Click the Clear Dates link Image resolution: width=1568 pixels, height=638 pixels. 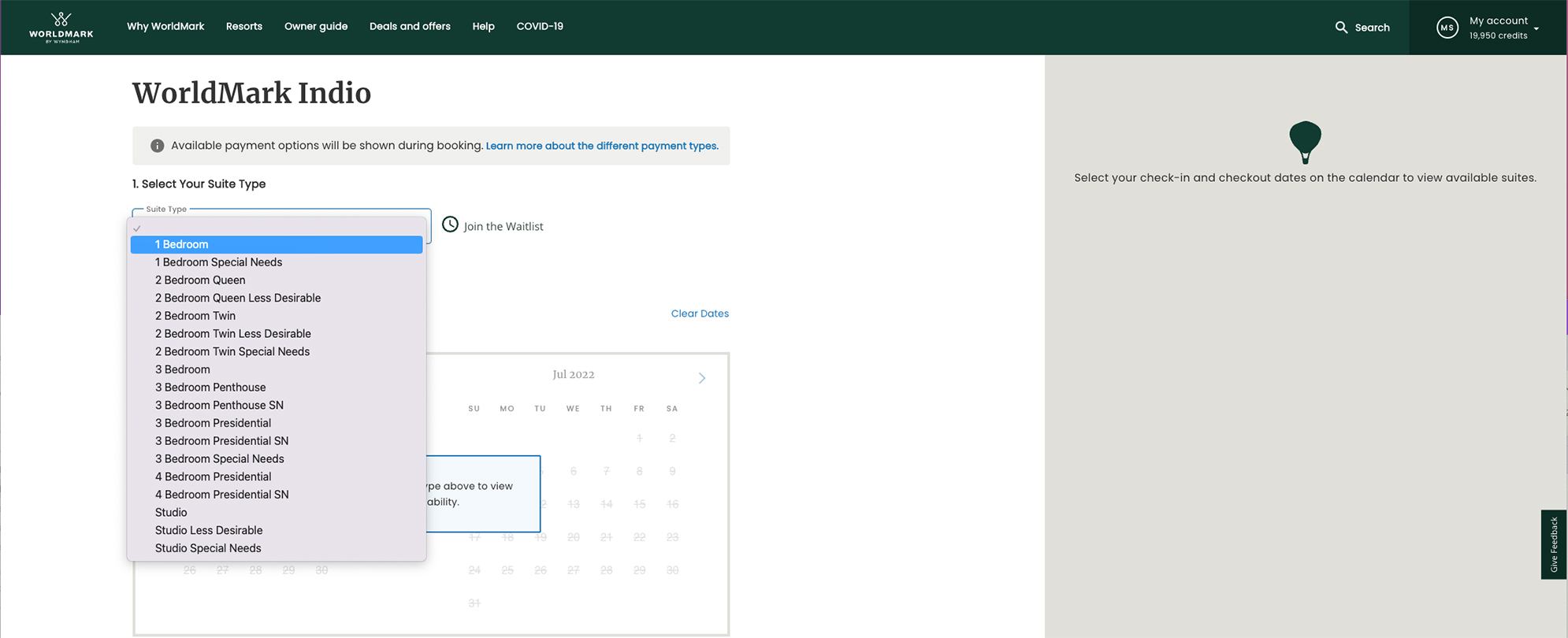(x=700, y=313)
